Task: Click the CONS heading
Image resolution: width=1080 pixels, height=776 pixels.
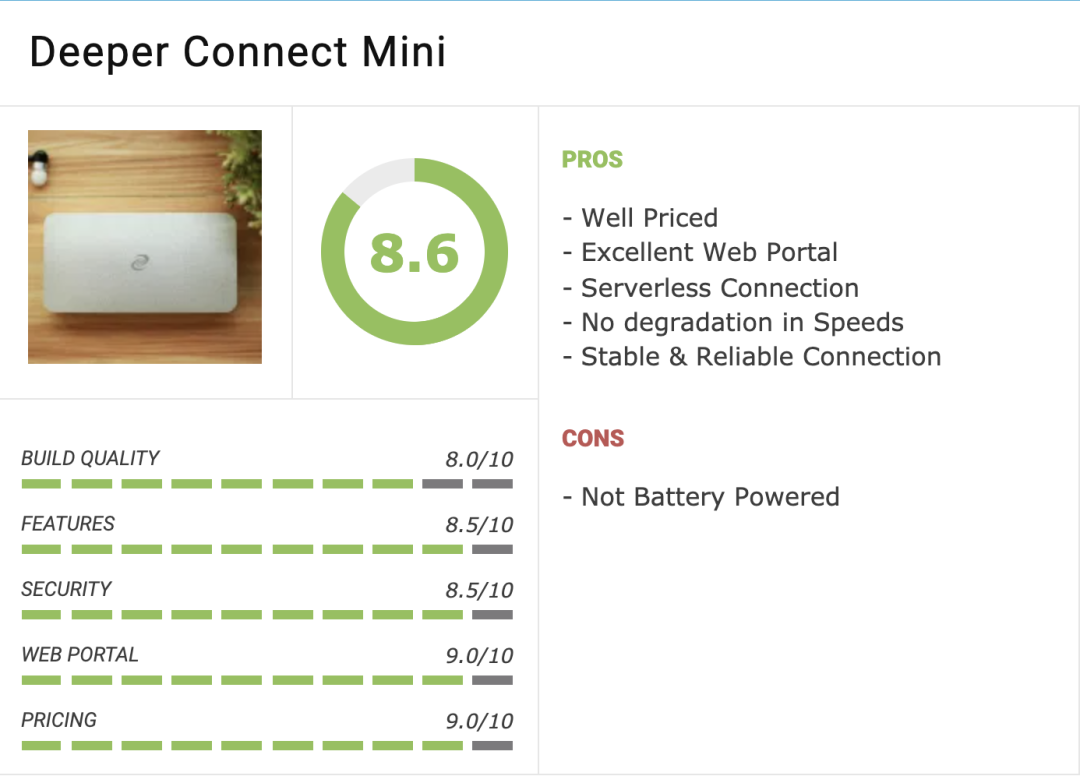Action: click(593, 439)
